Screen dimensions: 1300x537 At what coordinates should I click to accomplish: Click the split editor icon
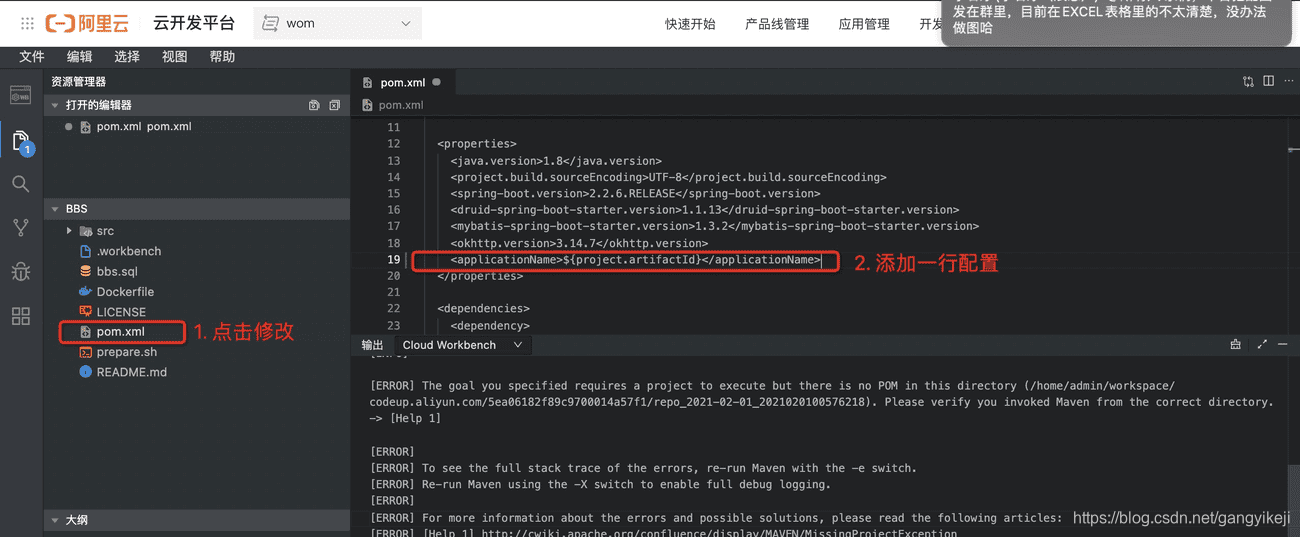1268,82
